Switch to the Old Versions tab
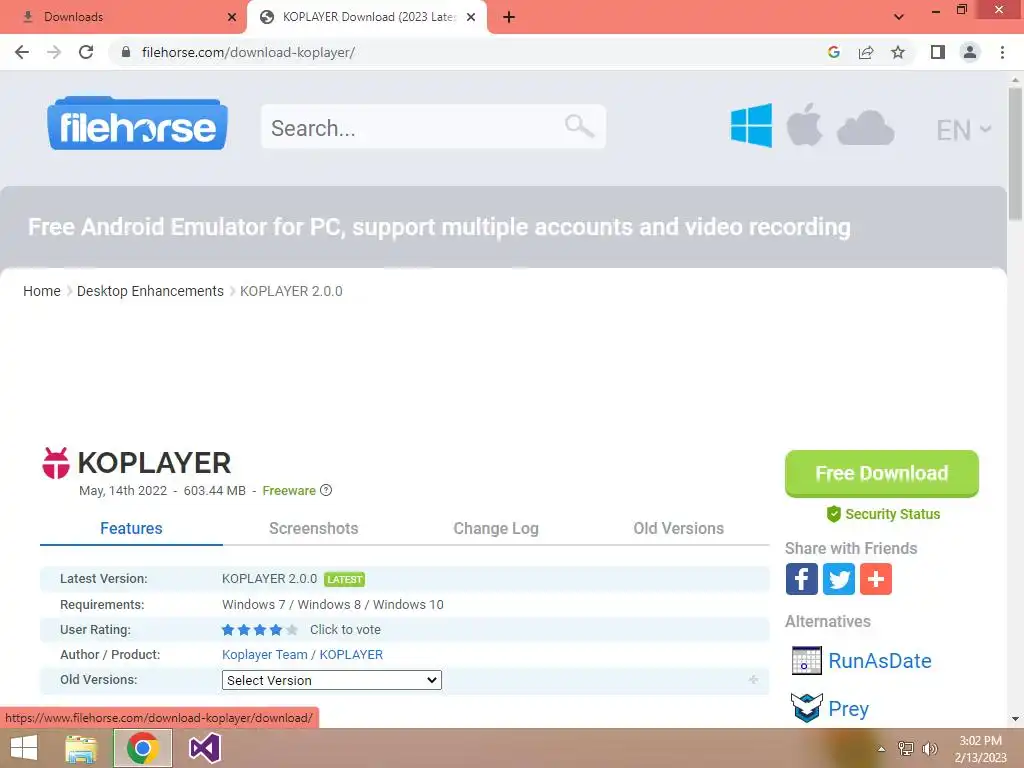This screenshot has width=1024, height=768. tap(679, 528)
